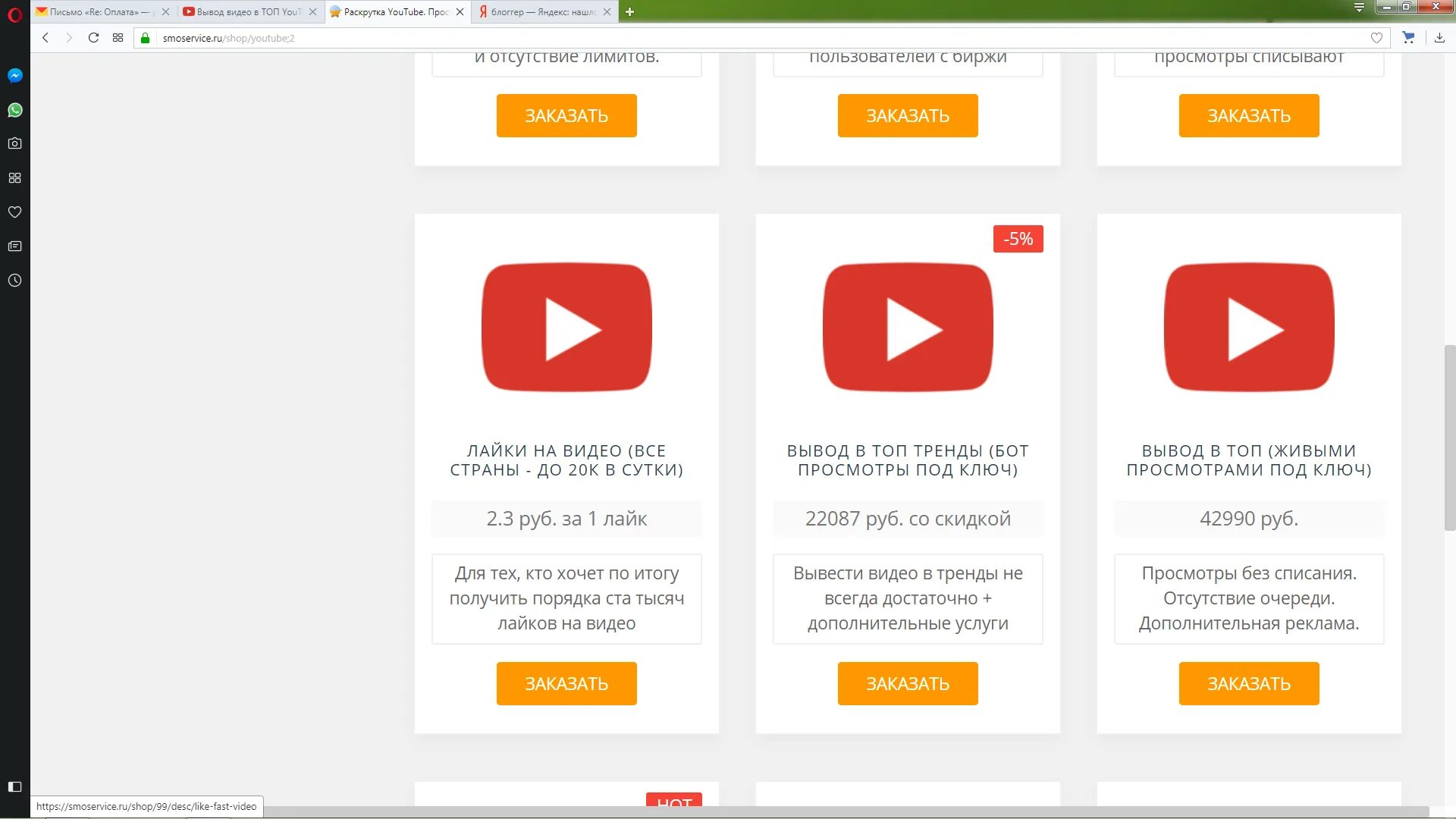Open the start page grid button
The height and width of the screenshot is (819, 1456).
click(118, 38)
